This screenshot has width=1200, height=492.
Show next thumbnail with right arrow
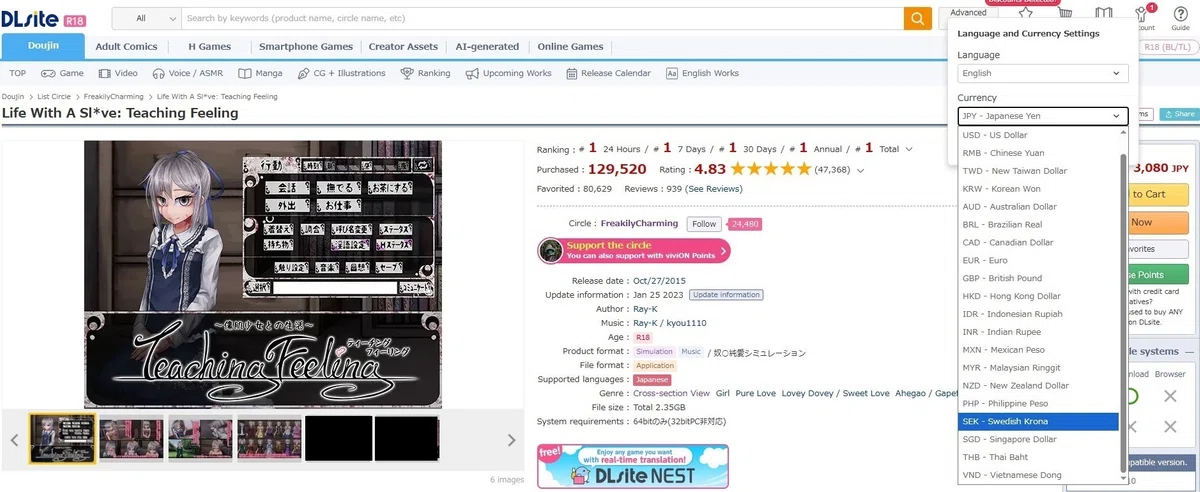pyautogui.click(x=511, y=440)
